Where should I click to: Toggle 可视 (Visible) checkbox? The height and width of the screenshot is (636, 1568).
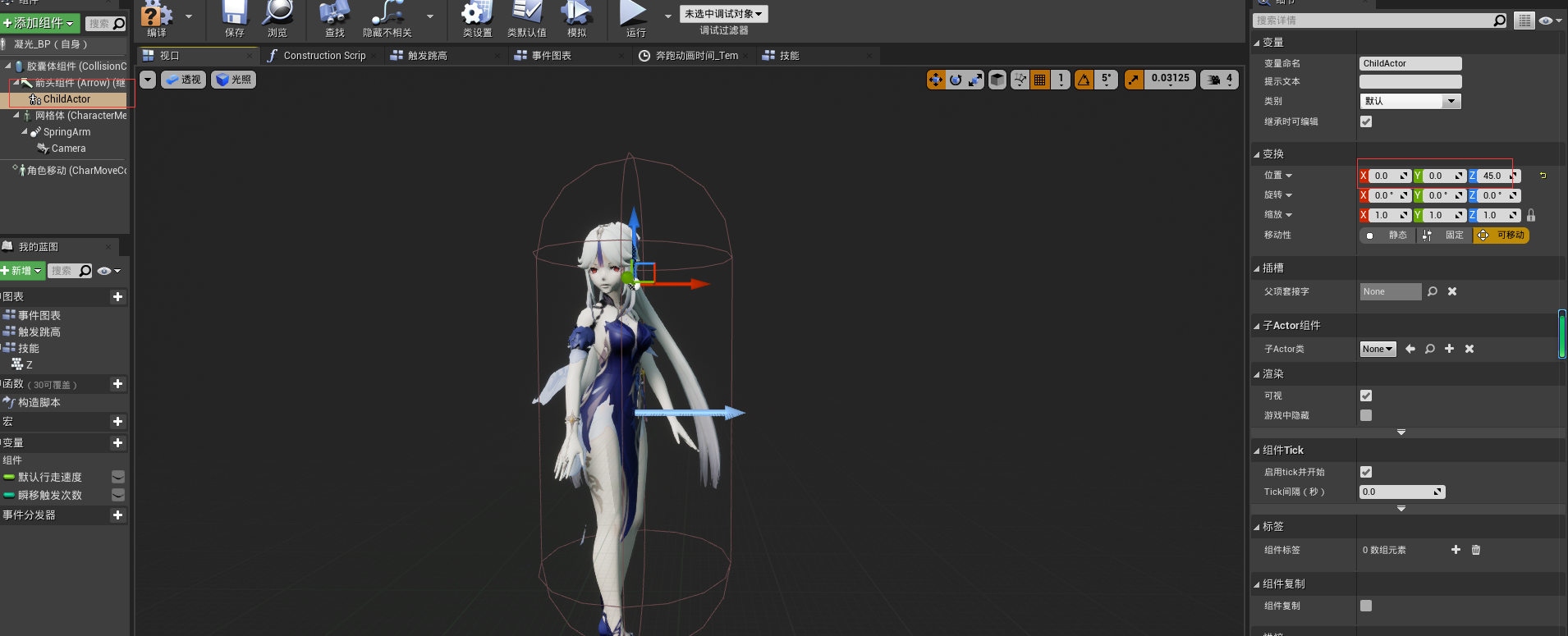point(1366,396)
